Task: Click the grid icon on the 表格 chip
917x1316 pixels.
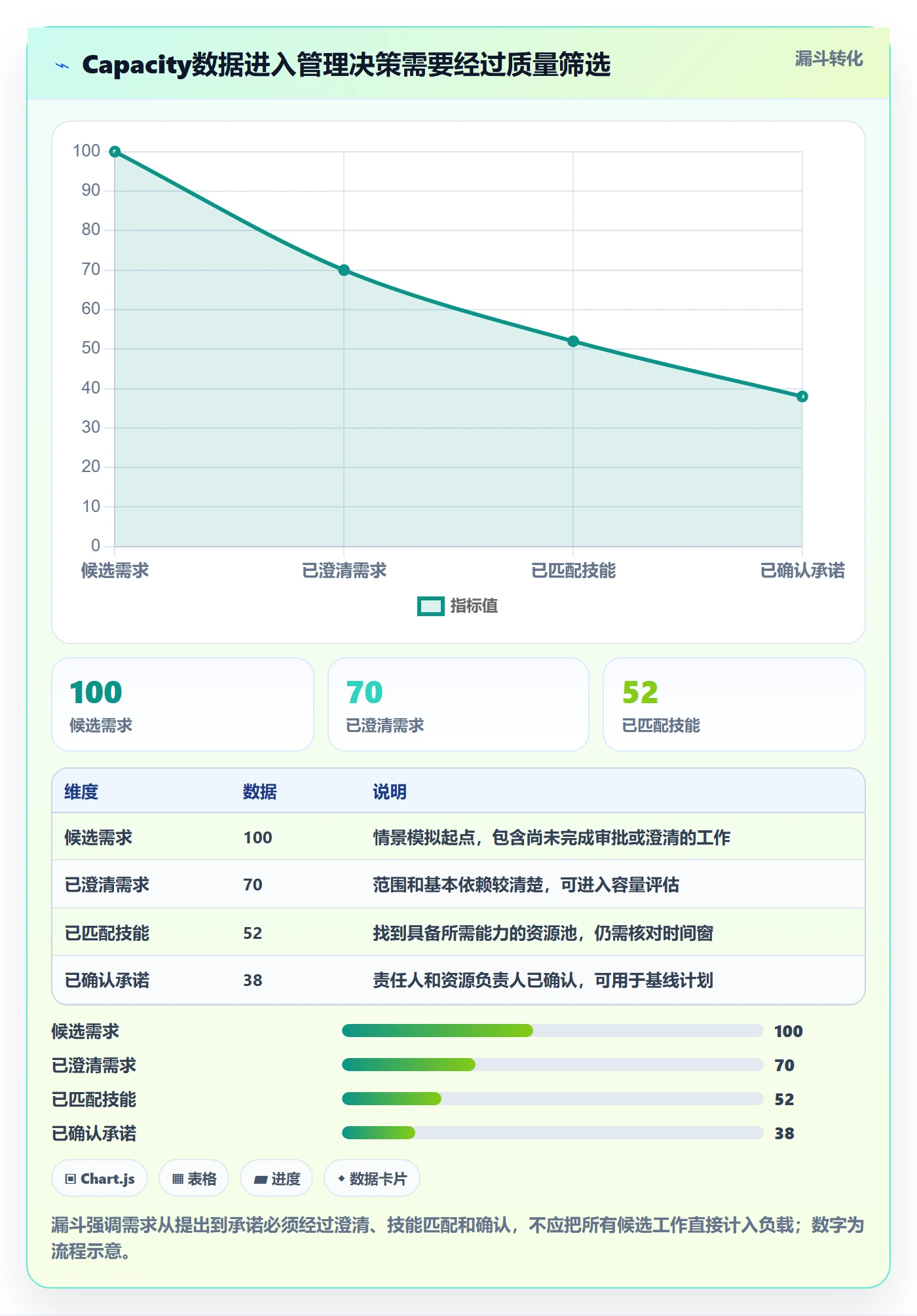Action: pyautogui.click(x=178, y=1179)
